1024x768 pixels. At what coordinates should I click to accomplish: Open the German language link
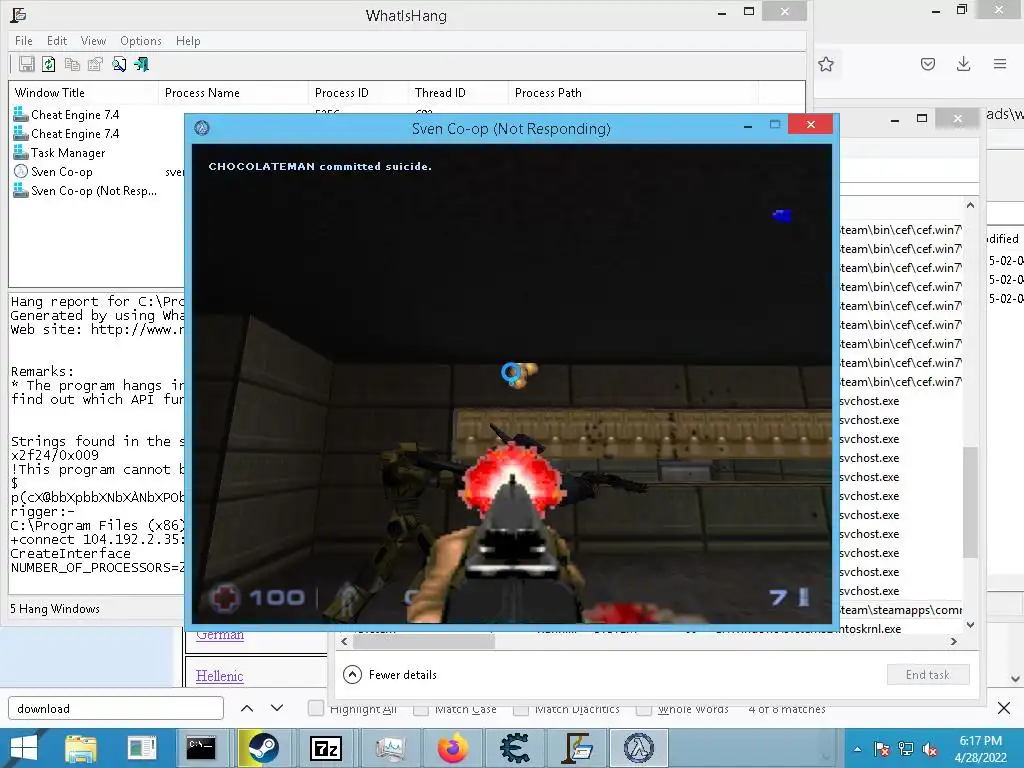pos(219,635)
